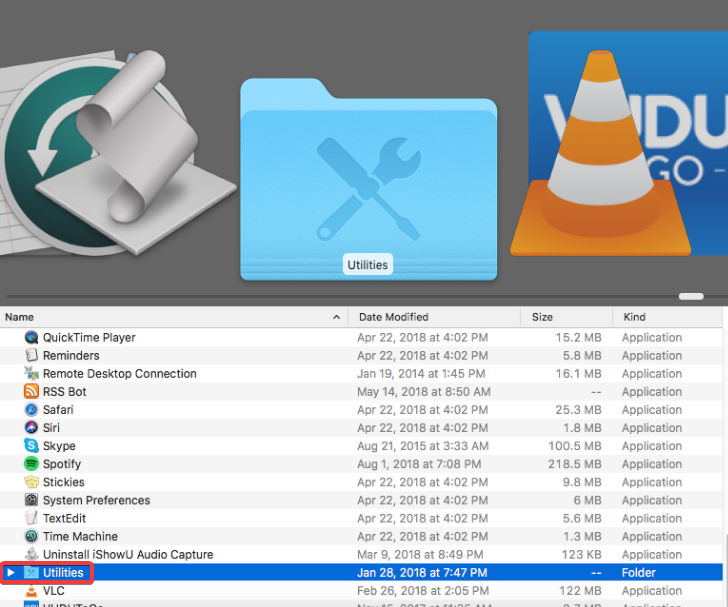Select the System Preferences name text
728x607 pixels.
(x=97, y=501)
